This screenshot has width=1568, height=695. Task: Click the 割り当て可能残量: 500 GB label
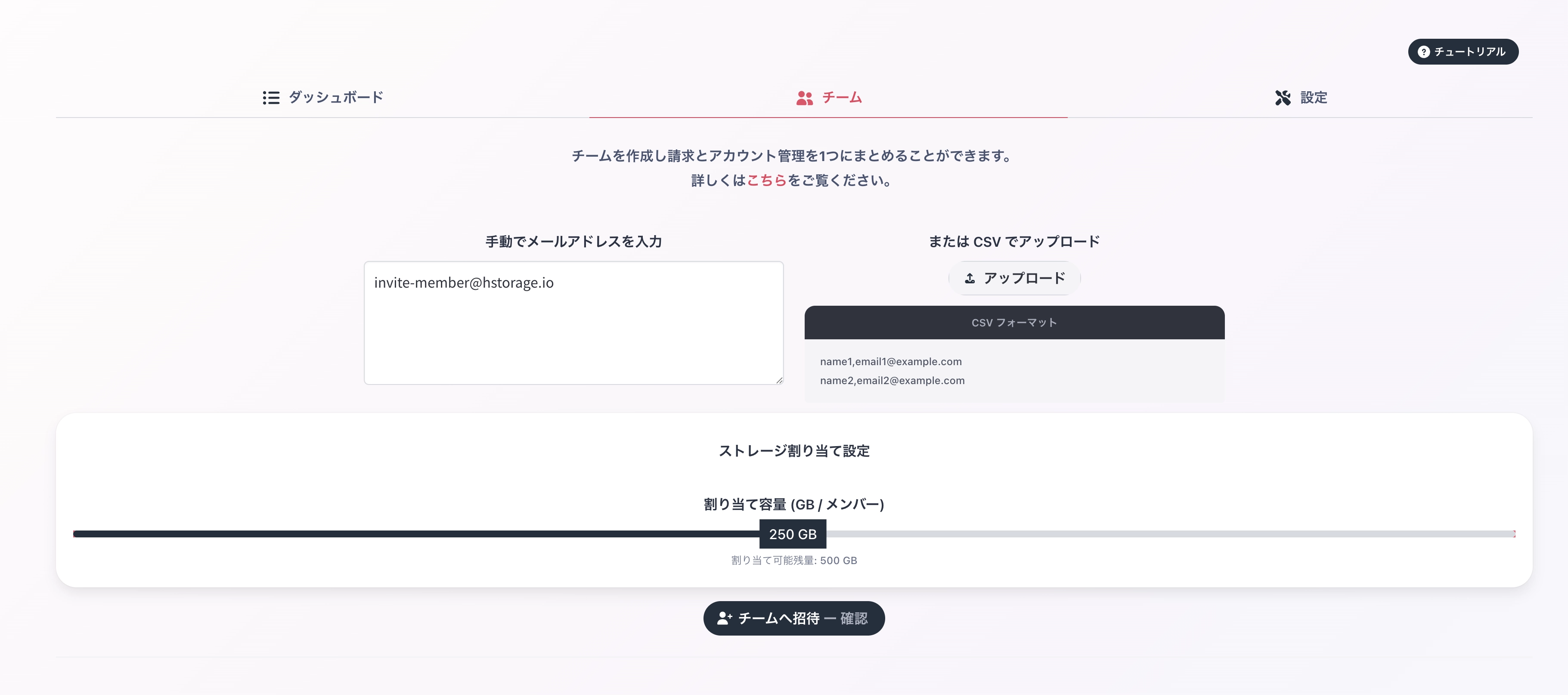coord(793,561)
